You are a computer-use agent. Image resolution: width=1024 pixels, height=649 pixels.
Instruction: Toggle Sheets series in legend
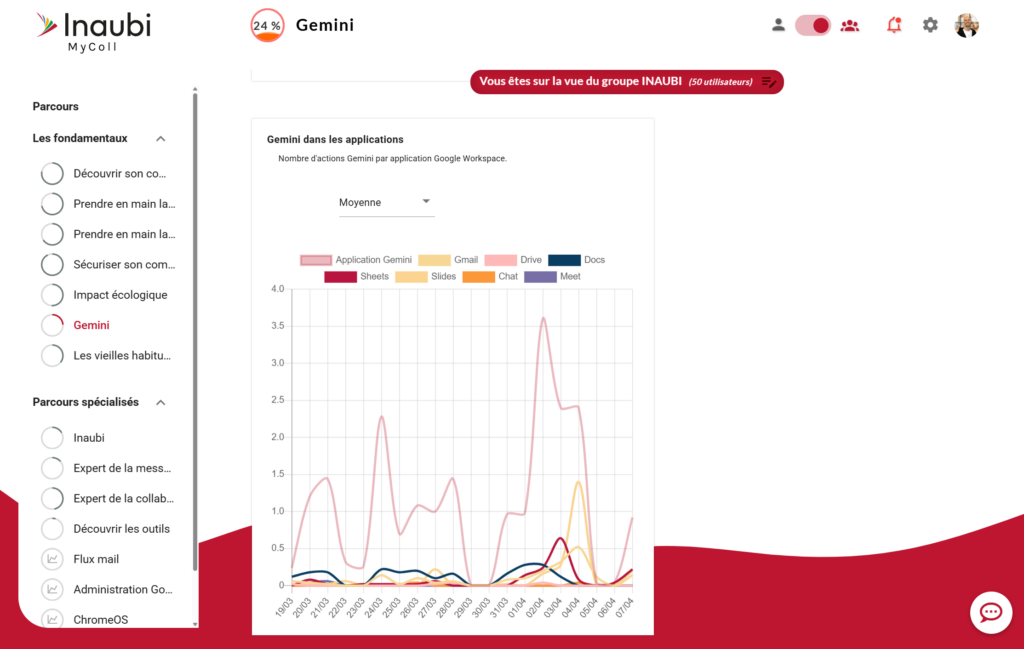coord(357,277)
